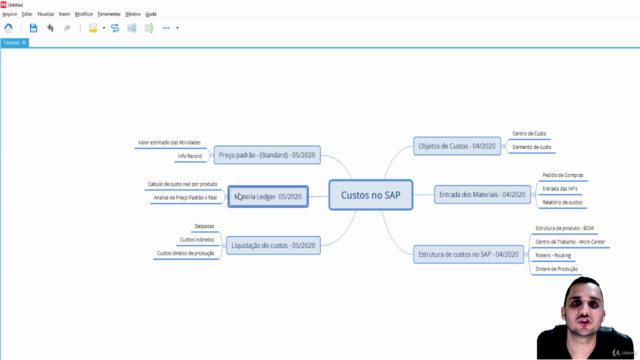The height and width of the screenshot is (360, 640).
Task: Click subtopic 'Centro de Custo'
Action: point(529,134)
